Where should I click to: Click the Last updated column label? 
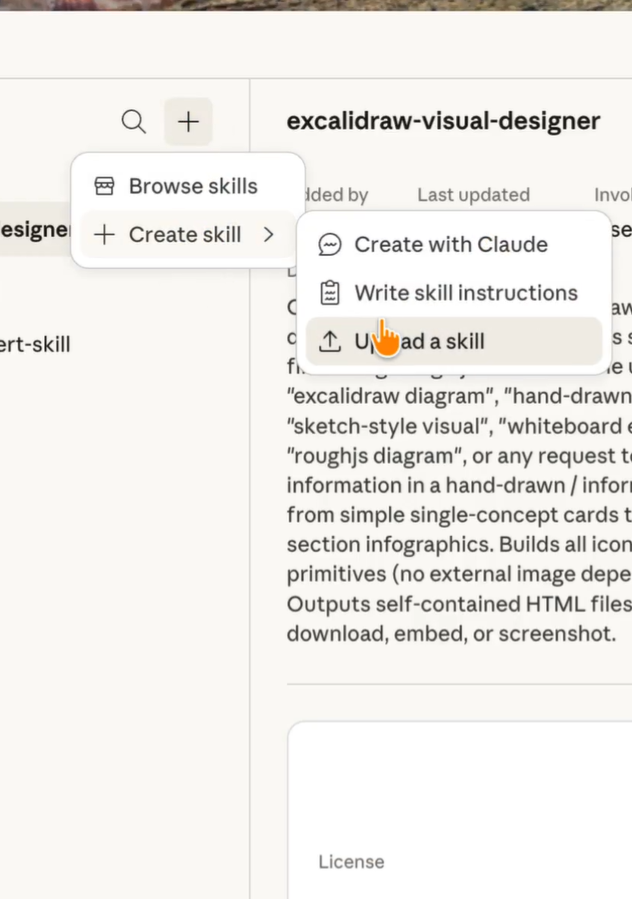(474, 195)
